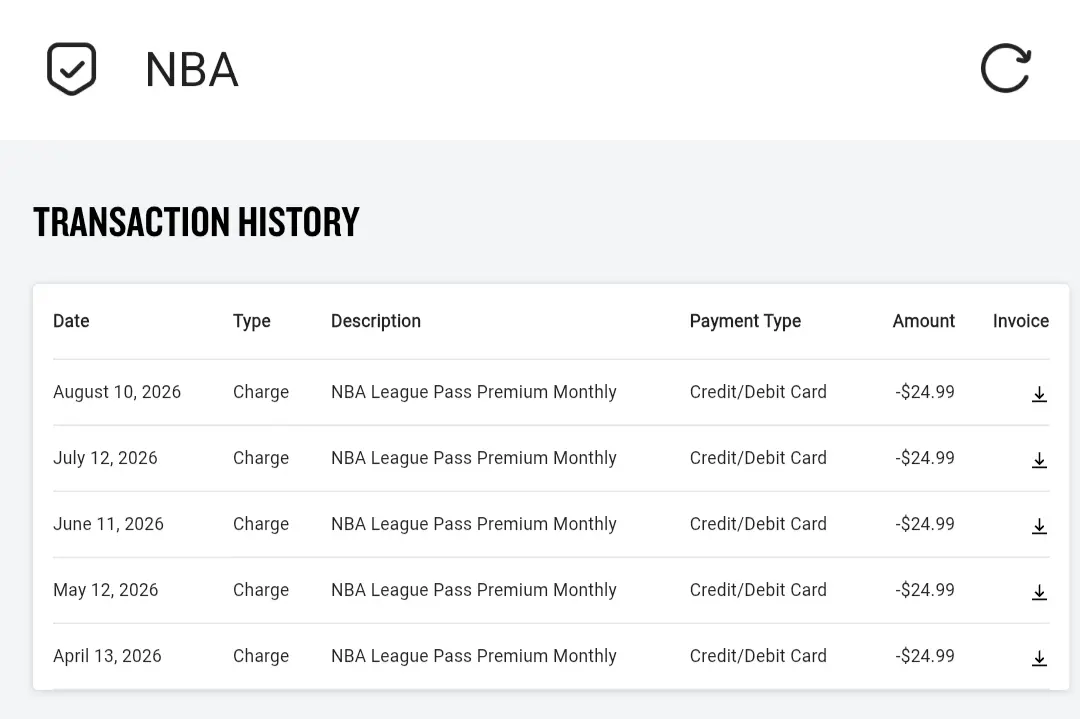Download invoice for July 12, 2026 charge
1080x719 pixels.
(1039, 460)
